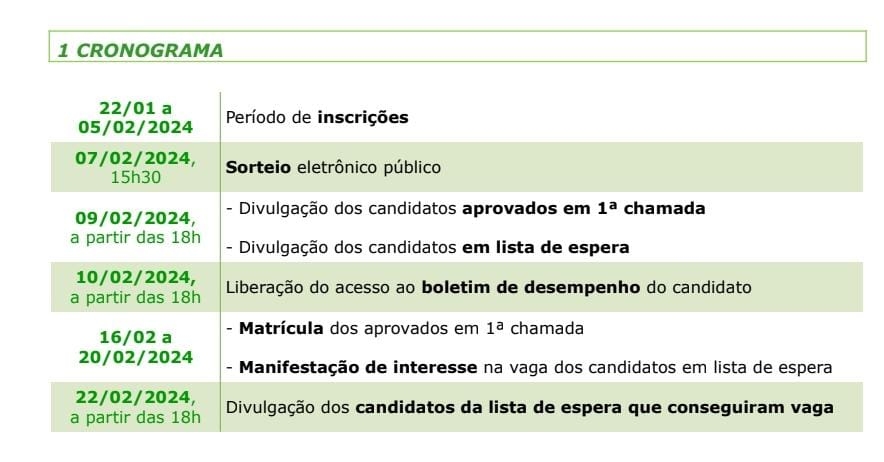
Task: Click 'Matrícula dos aprovados' line
Action: coord(405,328)
